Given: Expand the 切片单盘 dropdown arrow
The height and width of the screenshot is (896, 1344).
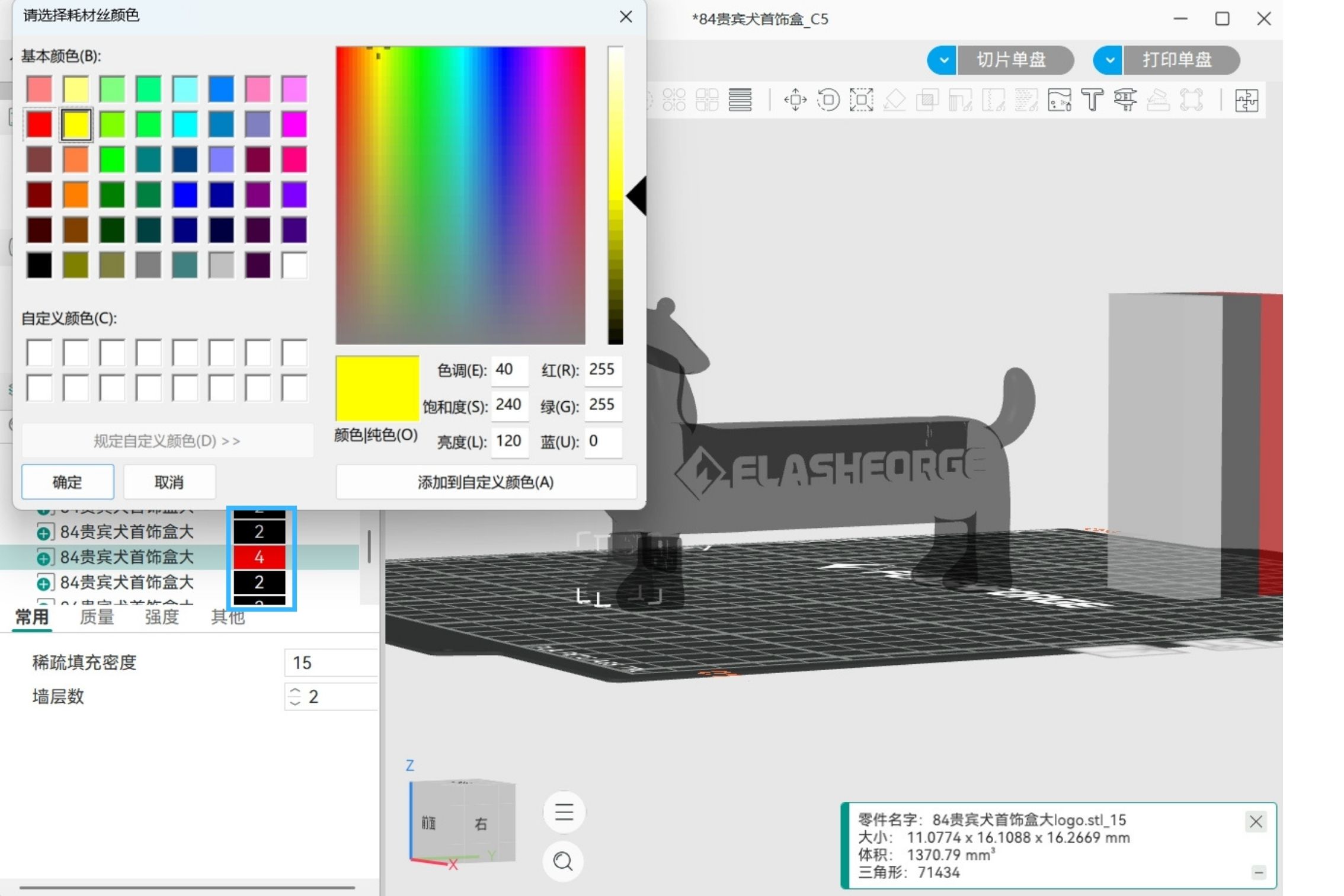Looking at the screenshot, I should pos(943,60).
